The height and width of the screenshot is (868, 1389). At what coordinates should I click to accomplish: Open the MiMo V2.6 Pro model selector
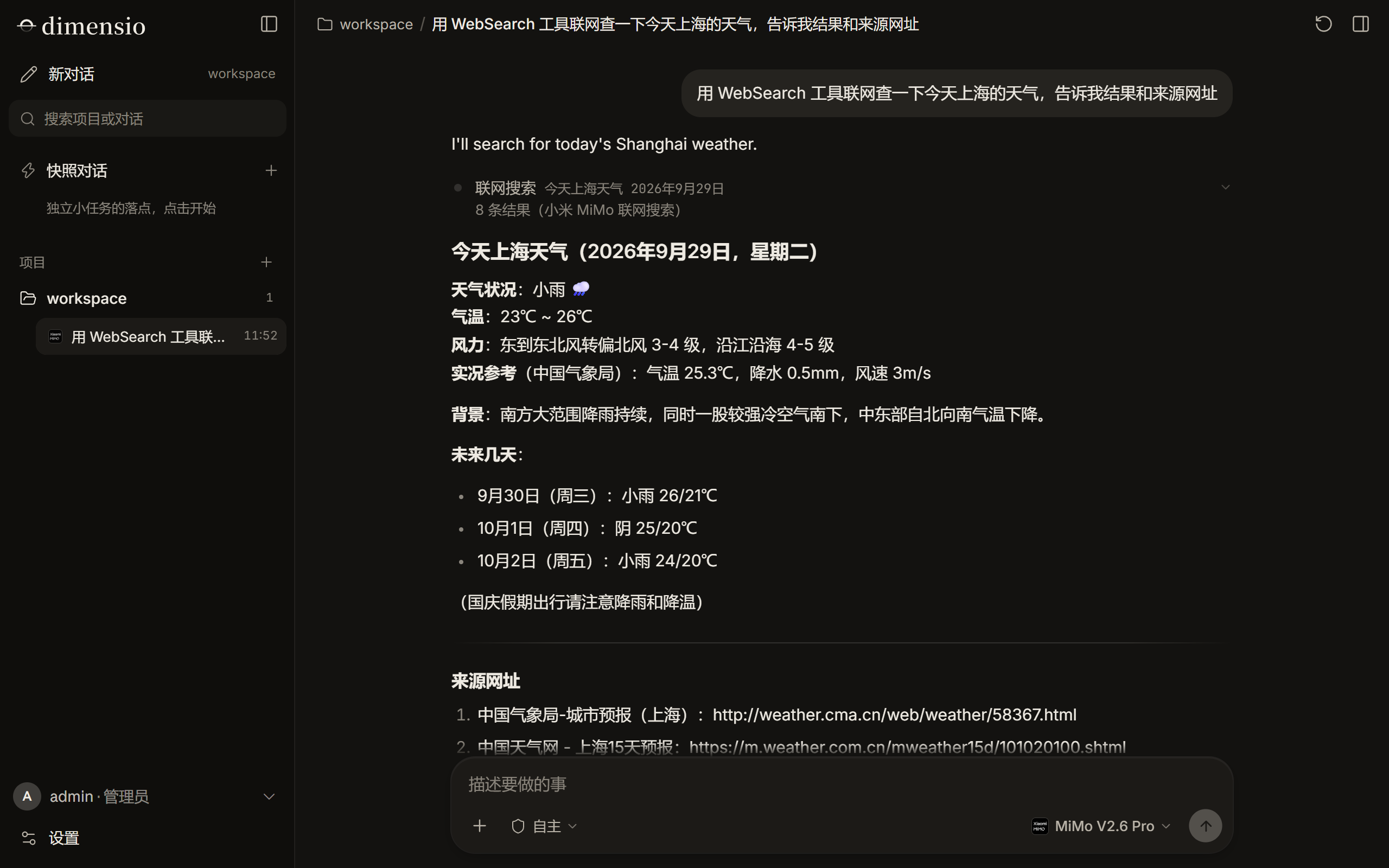click(1101, 826)
